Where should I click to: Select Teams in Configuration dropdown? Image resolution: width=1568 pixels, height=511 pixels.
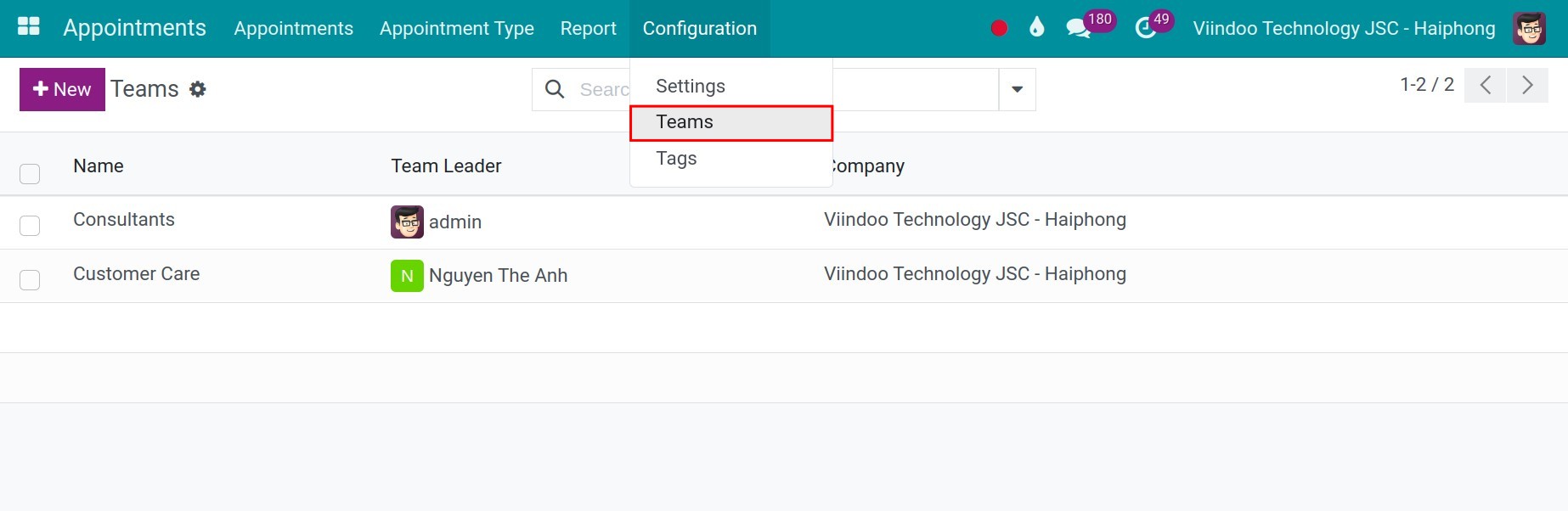click(x=731, y=122)
